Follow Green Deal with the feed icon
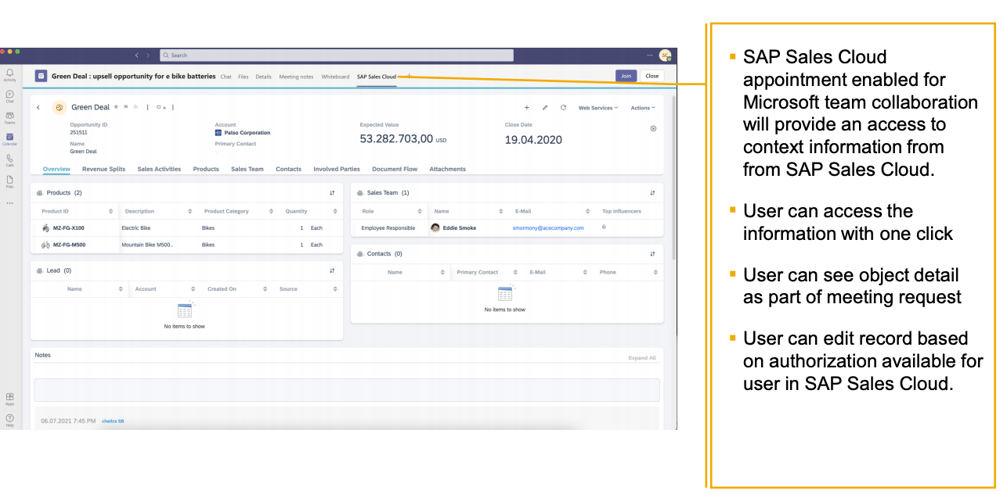 [135, 107]
